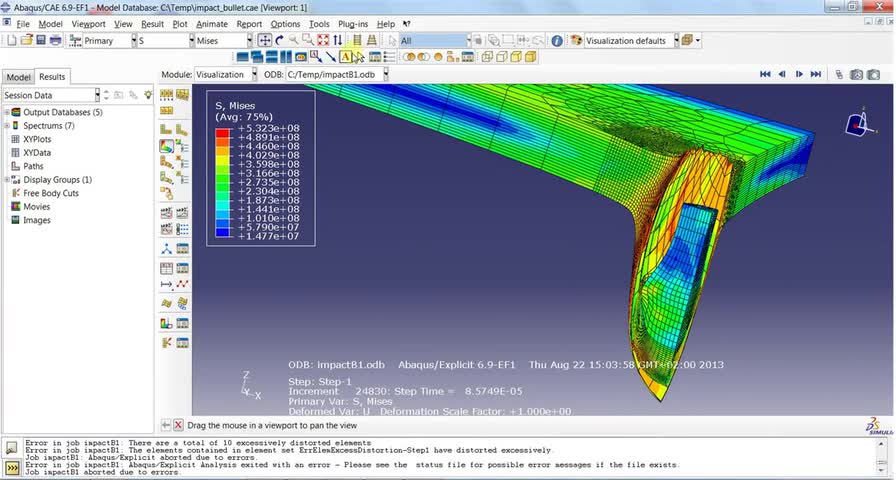Click the yellow legend swatch for +4.029e+08
Image resolution: width=896 pixels, height=480 pixels.
click(223, 159)
